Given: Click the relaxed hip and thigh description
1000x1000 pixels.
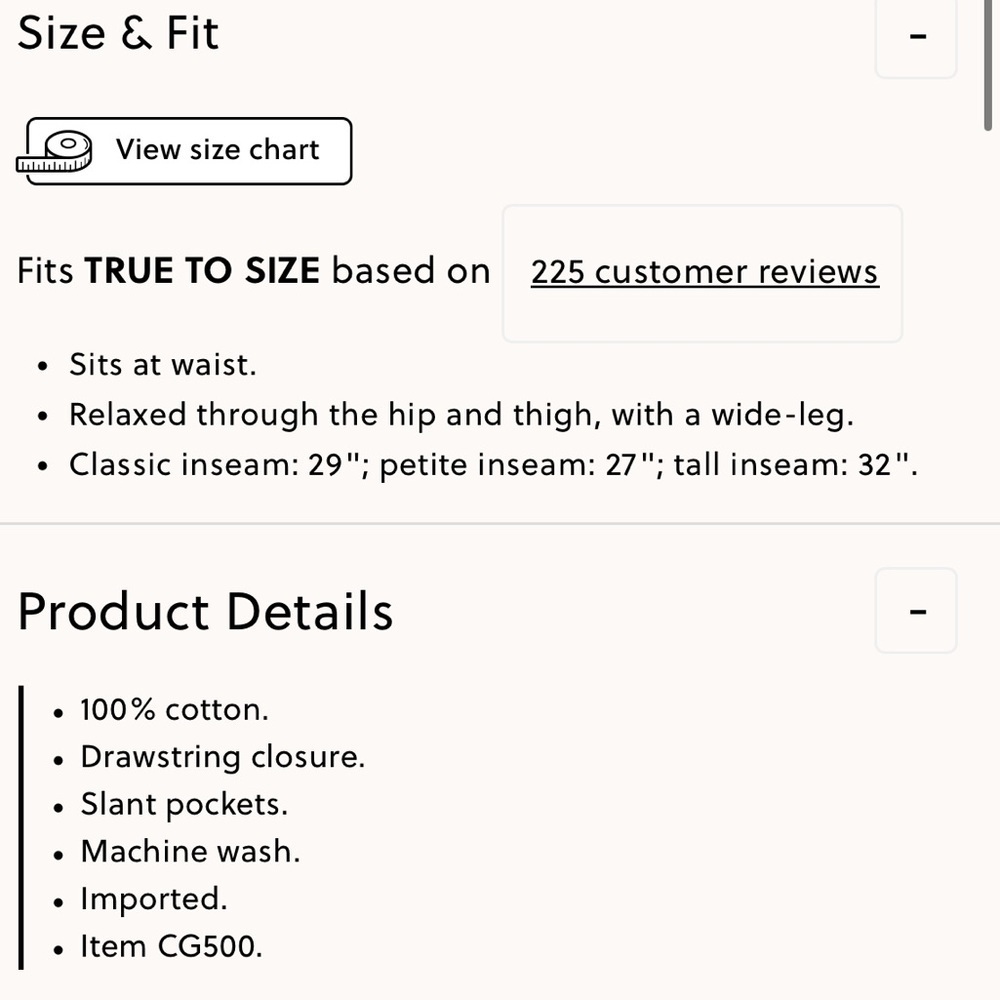Looking at the screenshot, I should point(461,415).
